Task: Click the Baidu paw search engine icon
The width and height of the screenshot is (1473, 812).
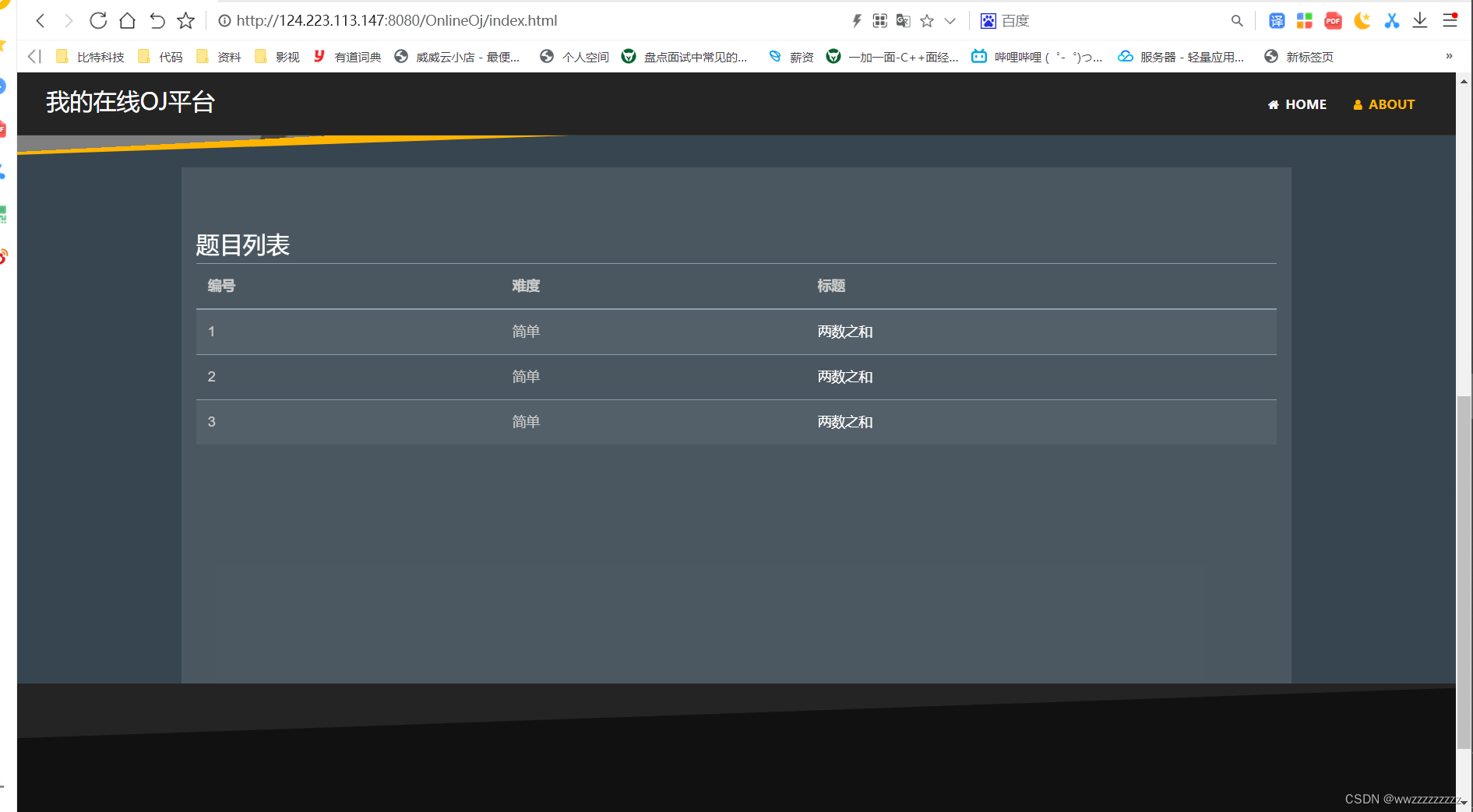Action: click(x=988, y=21)
